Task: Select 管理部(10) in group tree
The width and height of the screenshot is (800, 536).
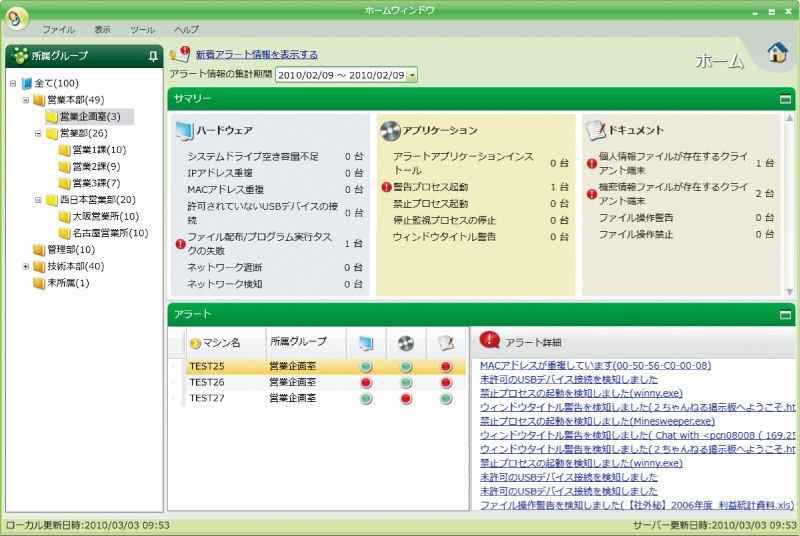Action: 71,249
